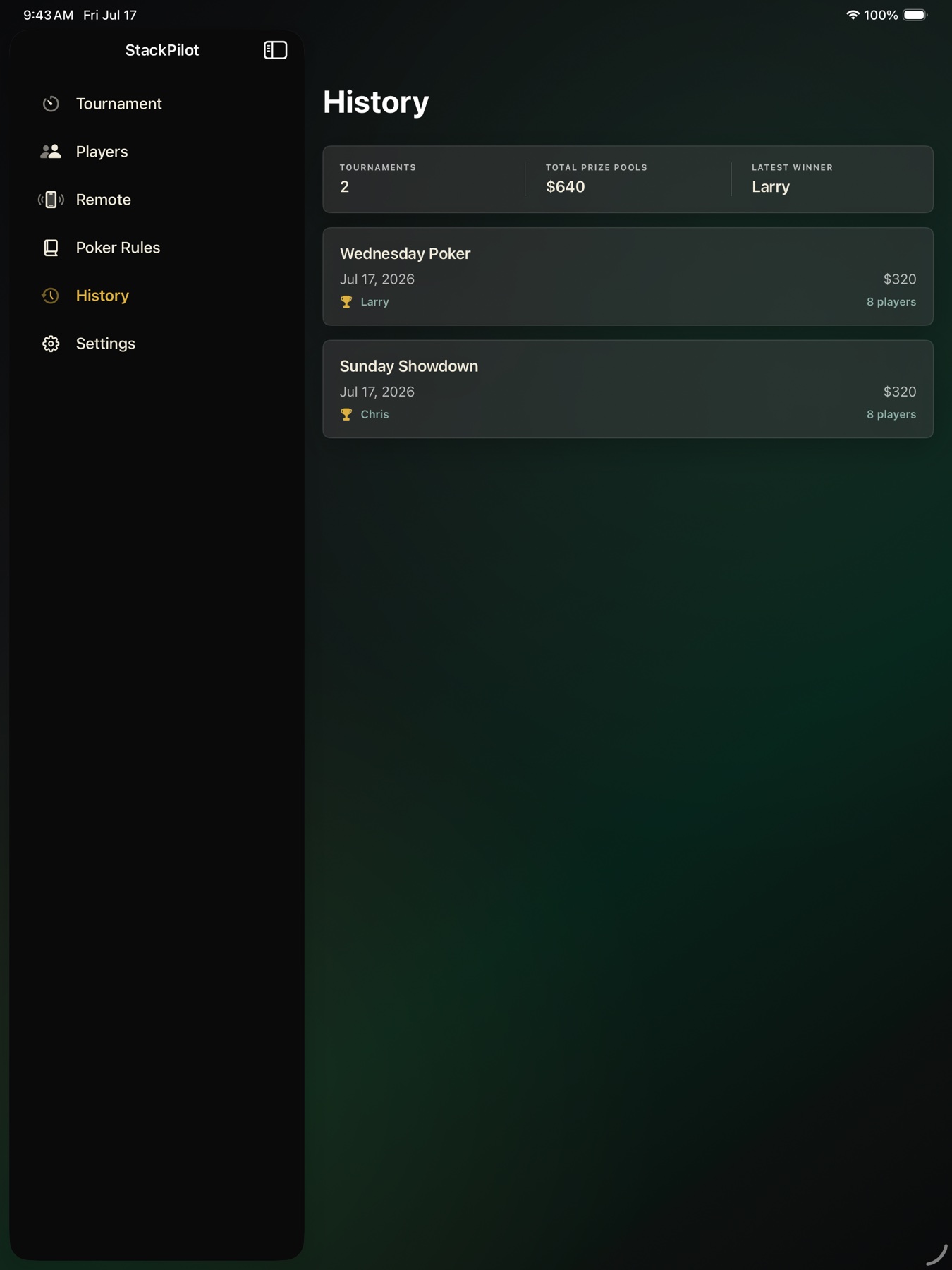
Task: Click the trophy icon beside Larry
Action: [346, 302]
